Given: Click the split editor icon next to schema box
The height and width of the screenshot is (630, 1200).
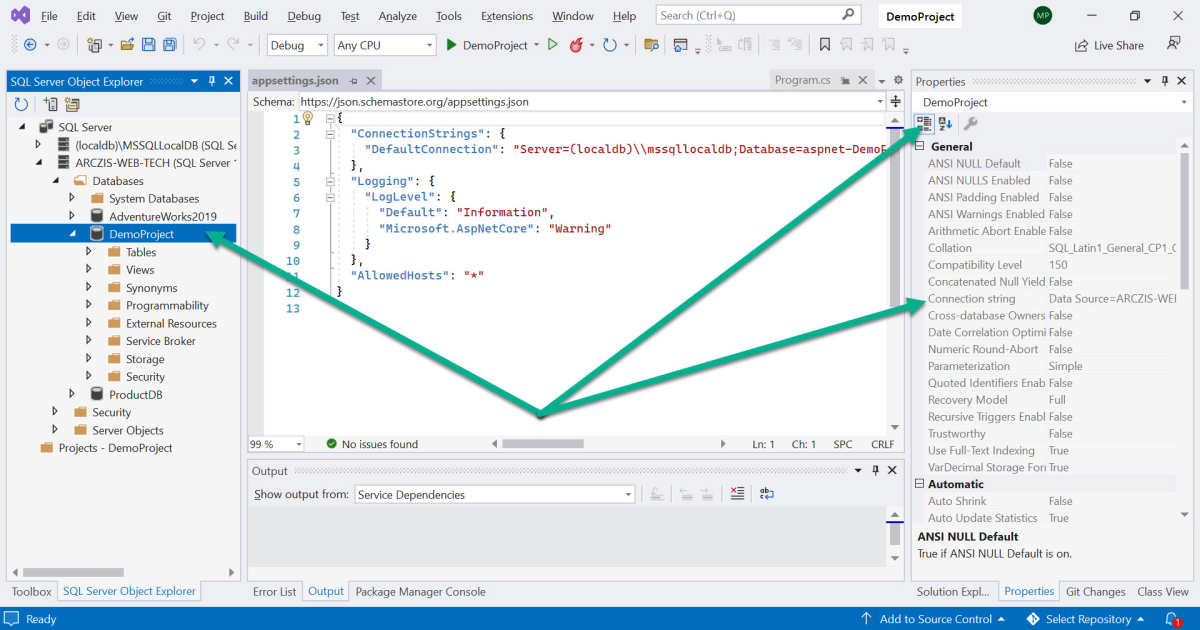Looking at the screenshot, I should 896,101.
